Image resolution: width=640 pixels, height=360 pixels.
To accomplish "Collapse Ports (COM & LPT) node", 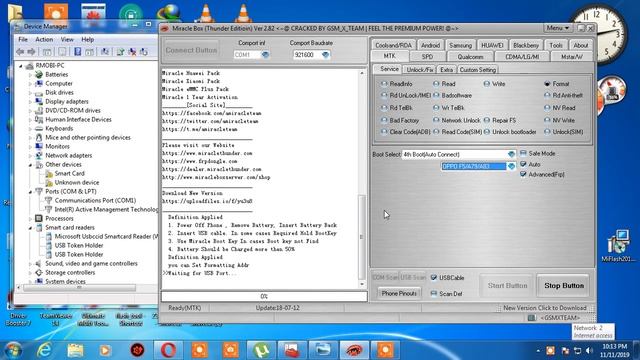I will 31,192.
